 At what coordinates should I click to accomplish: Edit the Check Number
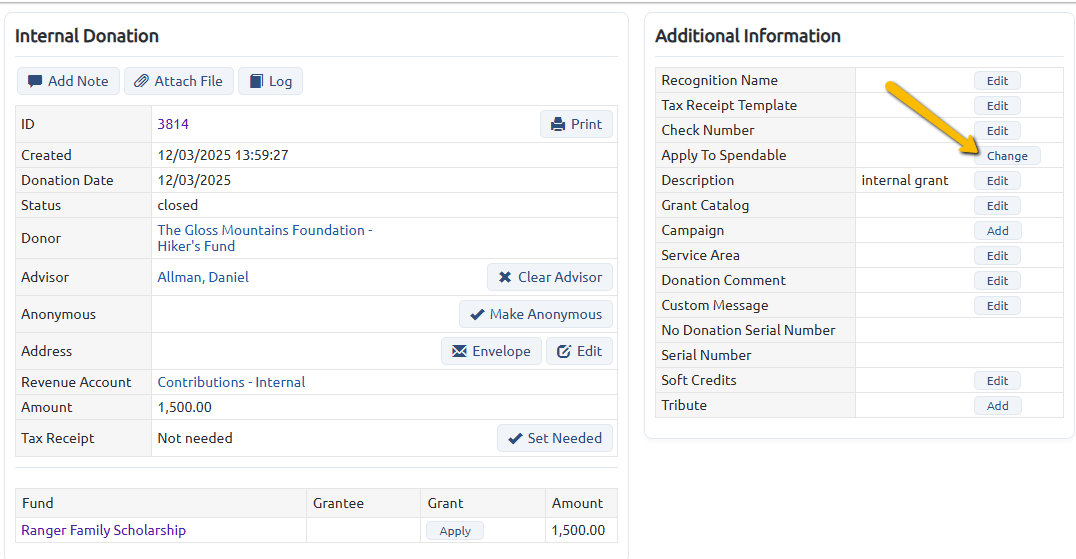pyautogui.click(x=997, y=131)
